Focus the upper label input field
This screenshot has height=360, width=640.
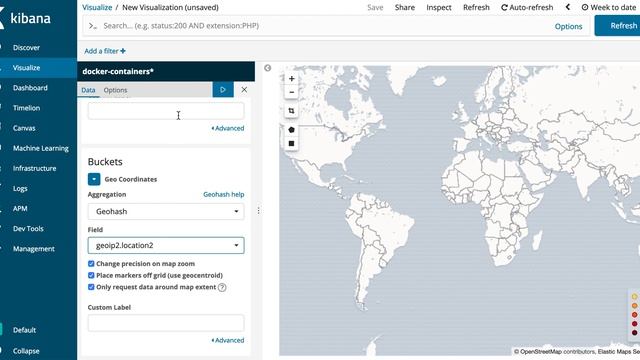pyautogui.click(x=166, y=111)
